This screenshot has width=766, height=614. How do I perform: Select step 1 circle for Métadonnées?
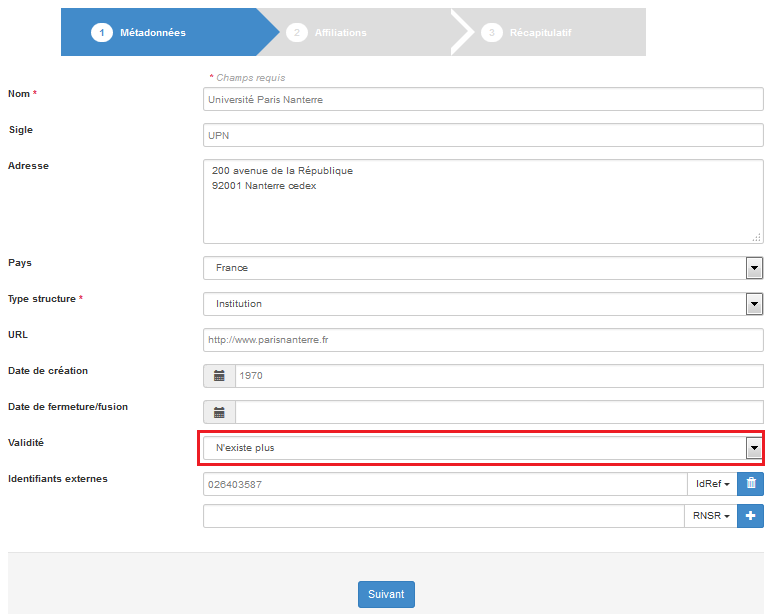(102, 33)
